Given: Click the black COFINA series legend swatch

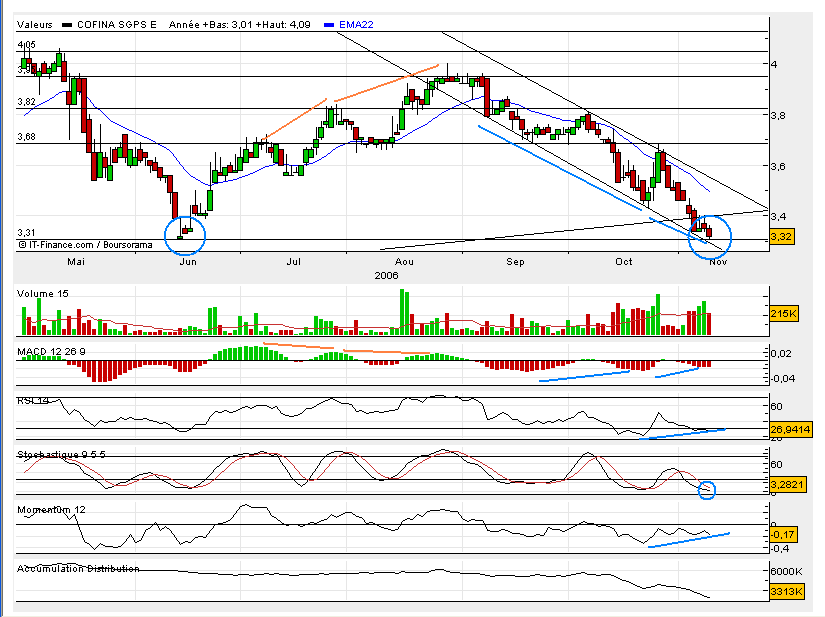Looking at the screenshot, I should coord(67,25).
